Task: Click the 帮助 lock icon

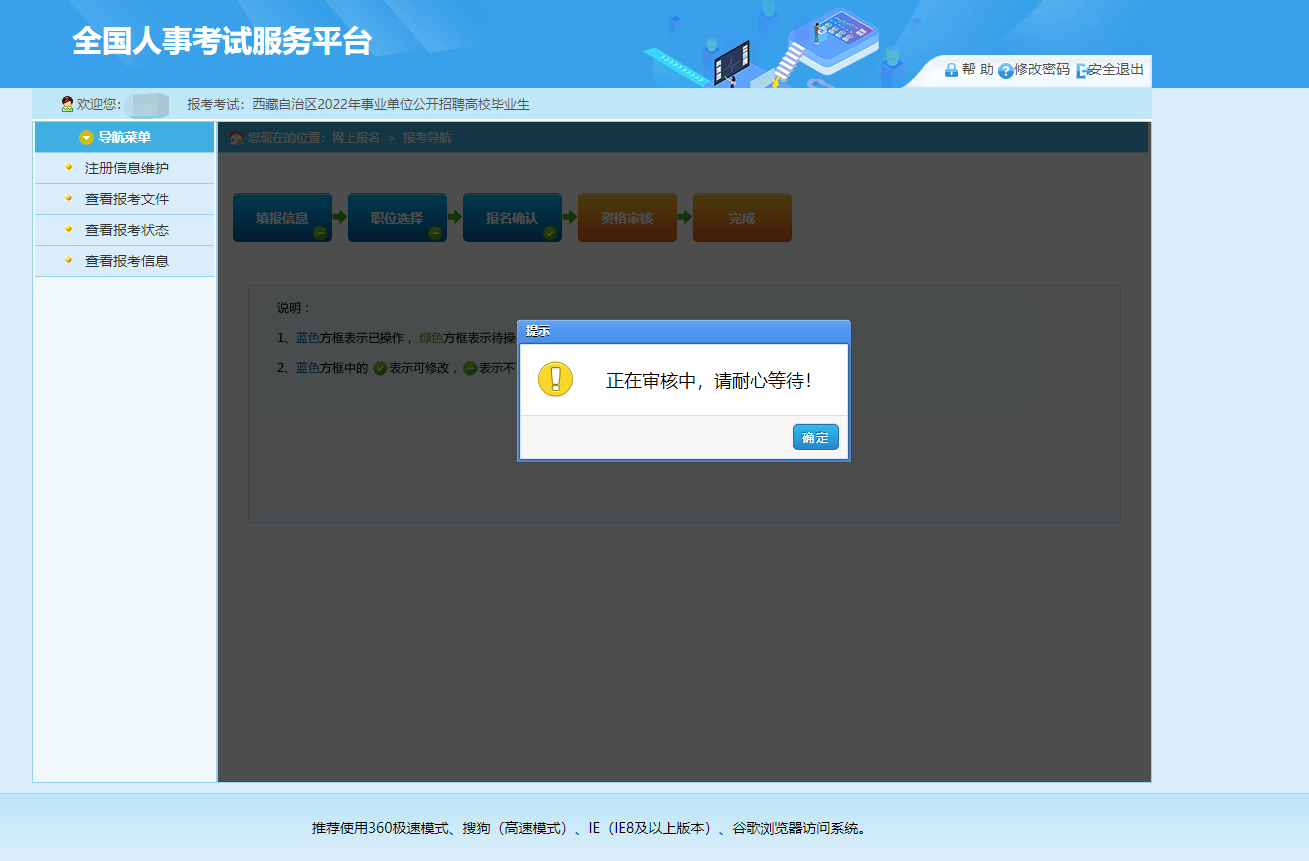Action: (x=951, y=70)
